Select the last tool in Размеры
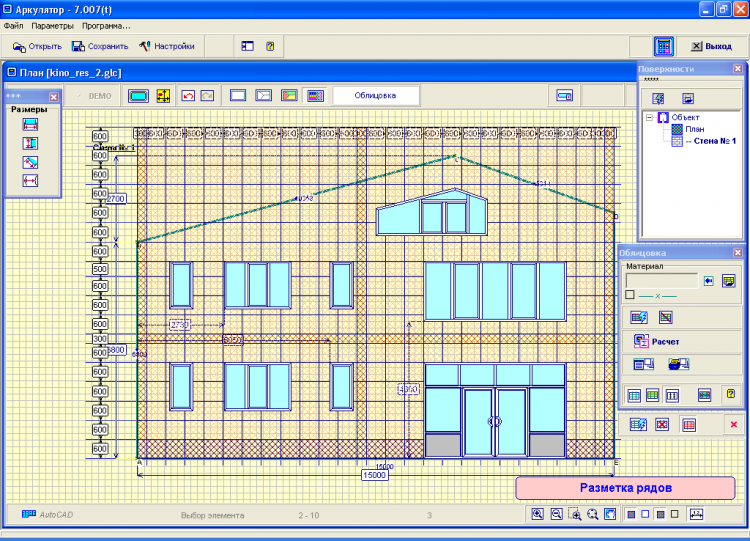 [30, 181]
